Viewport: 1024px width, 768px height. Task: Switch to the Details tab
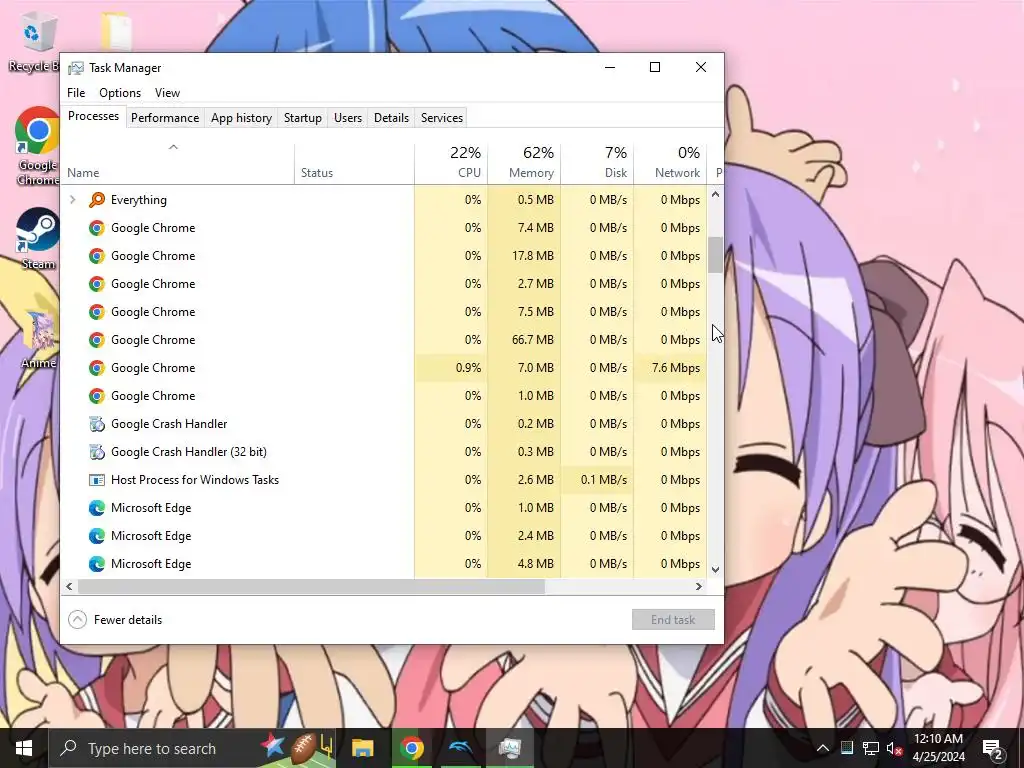pos(391,118)
